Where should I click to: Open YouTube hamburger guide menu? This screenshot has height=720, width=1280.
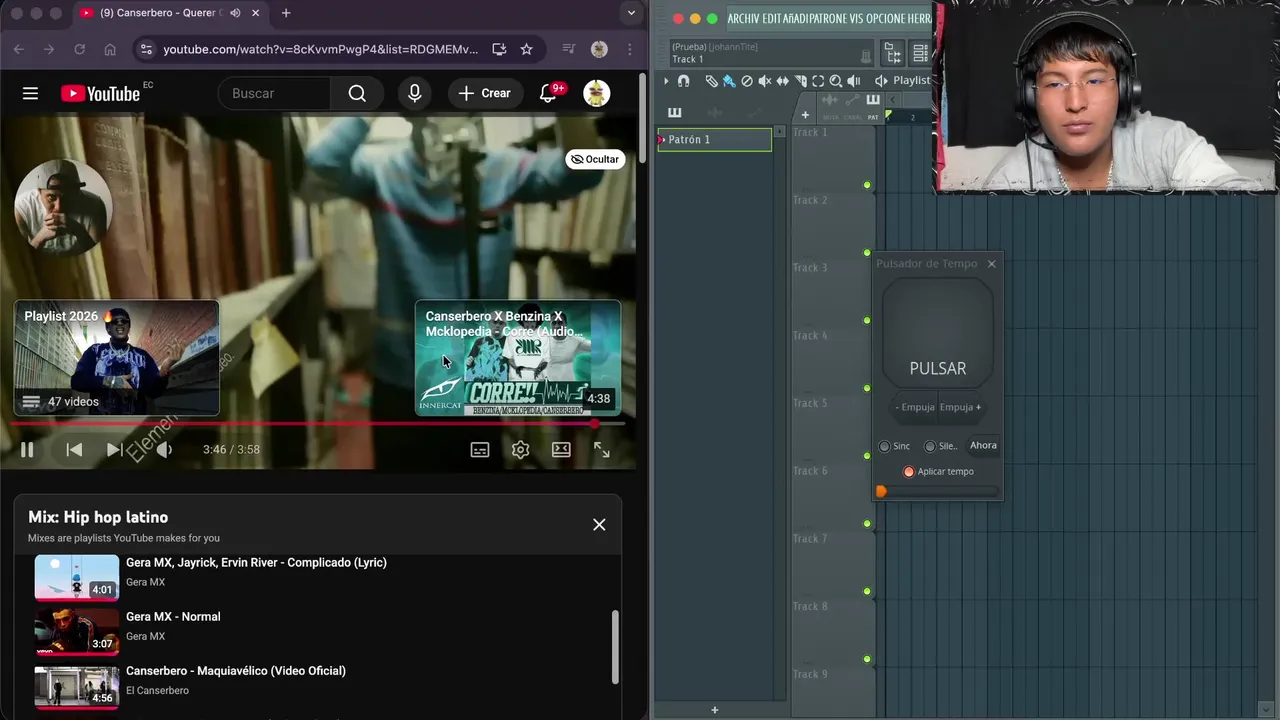pos(30,93)
